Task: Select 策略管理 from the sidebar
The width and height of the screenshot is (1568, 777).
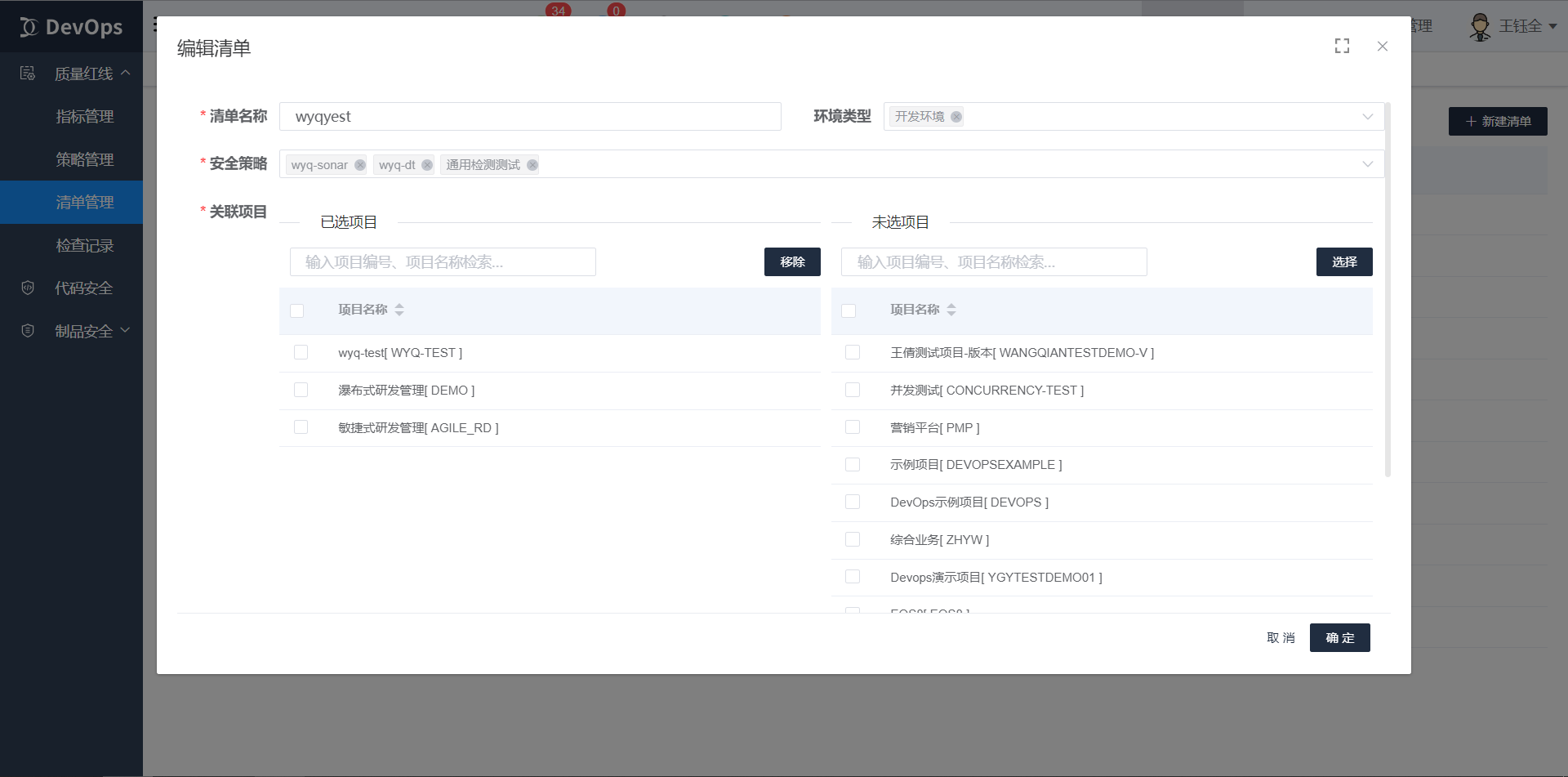Action: (x=84, y=159)
